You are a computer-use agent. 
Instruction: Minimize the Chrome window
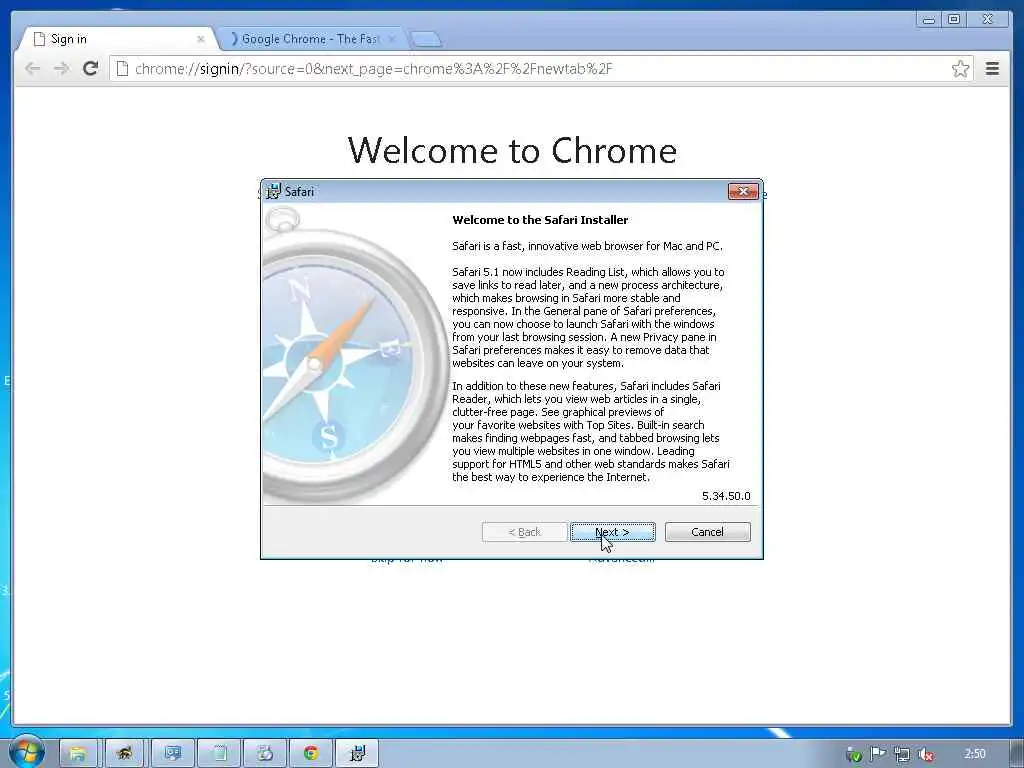[928, 20]
